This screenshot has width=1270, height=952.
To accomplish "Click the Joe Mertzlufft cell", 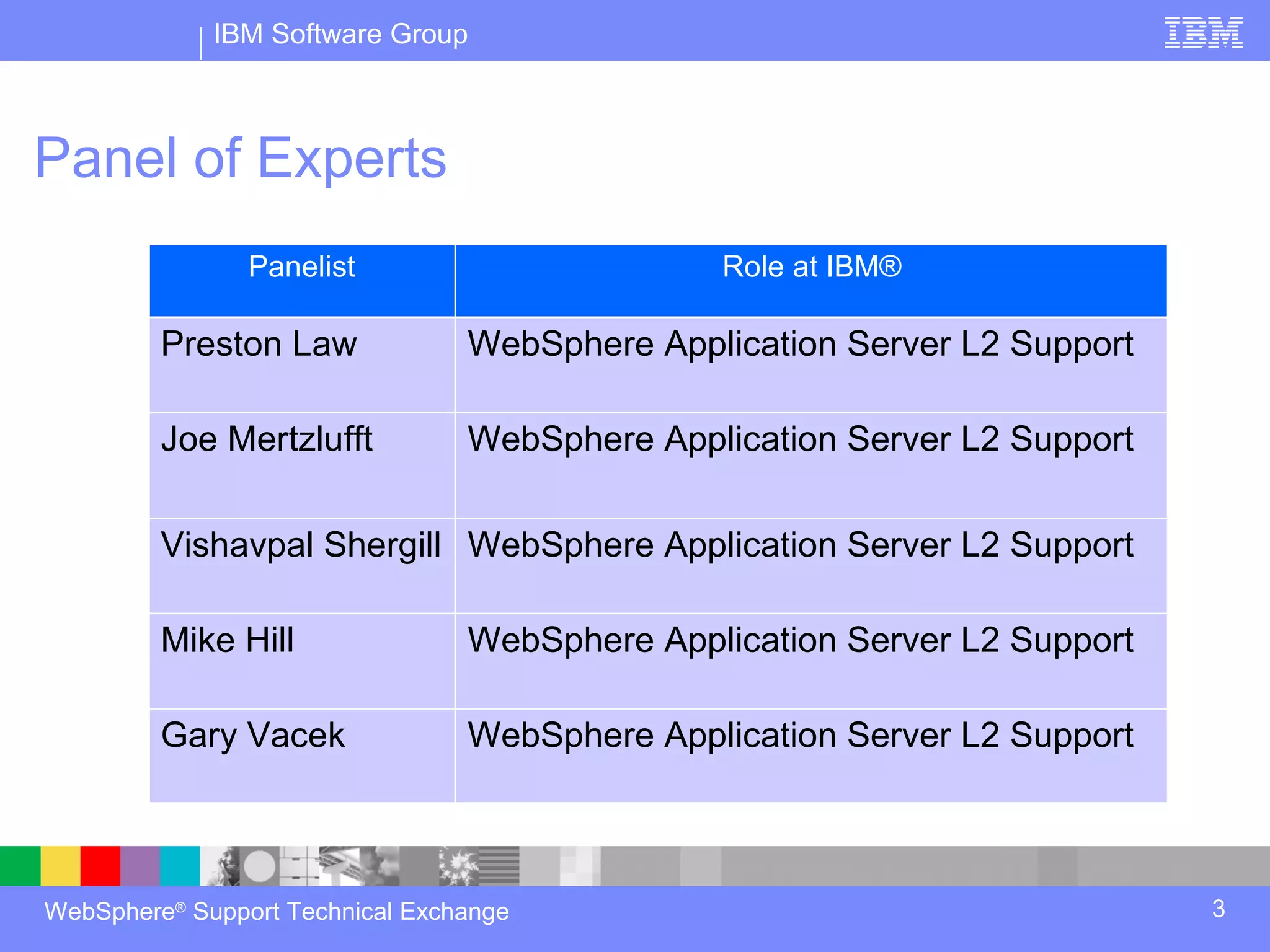I will [302, 465].
